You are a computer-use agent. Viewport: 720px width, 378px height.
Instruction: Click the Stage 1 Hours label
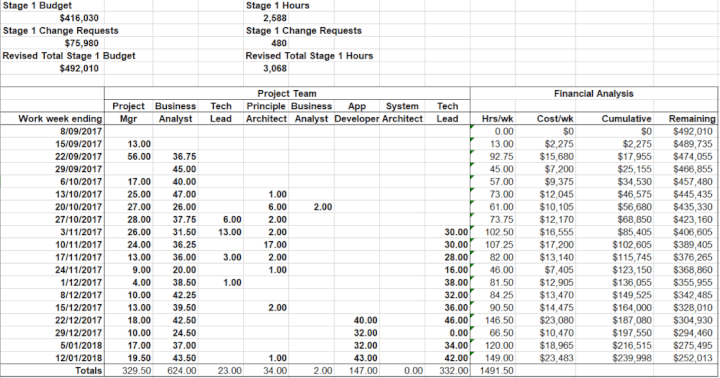click(x=278, y=6)
